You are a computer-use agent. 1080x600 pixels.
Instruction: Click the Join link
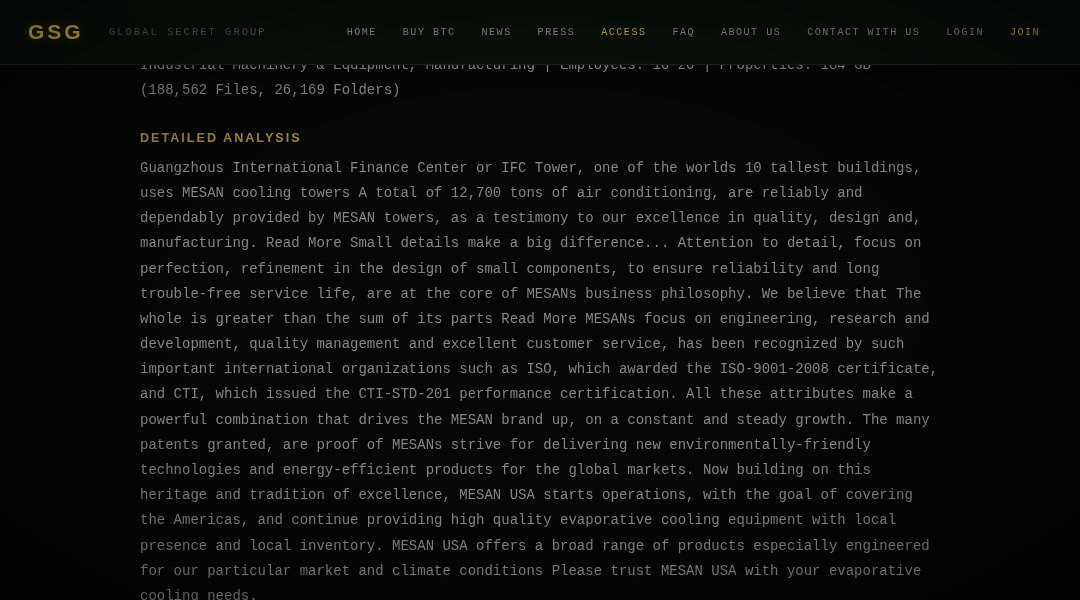(1025, 32)
